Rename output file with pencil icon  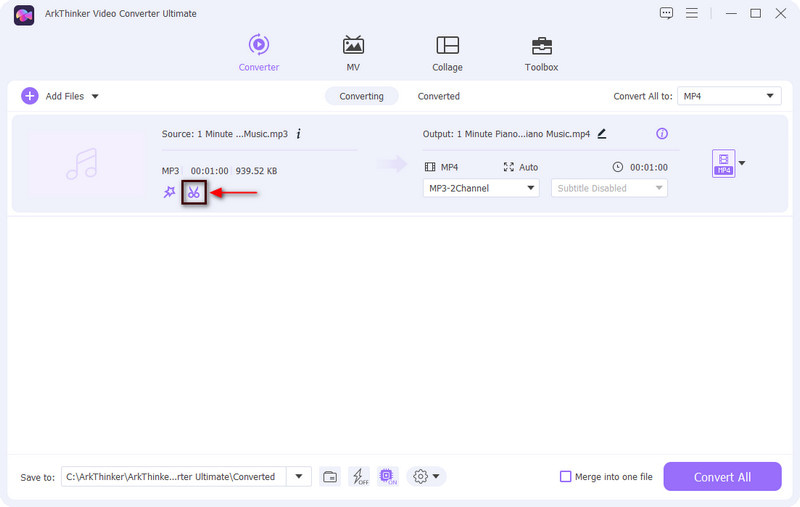(602, 134)
